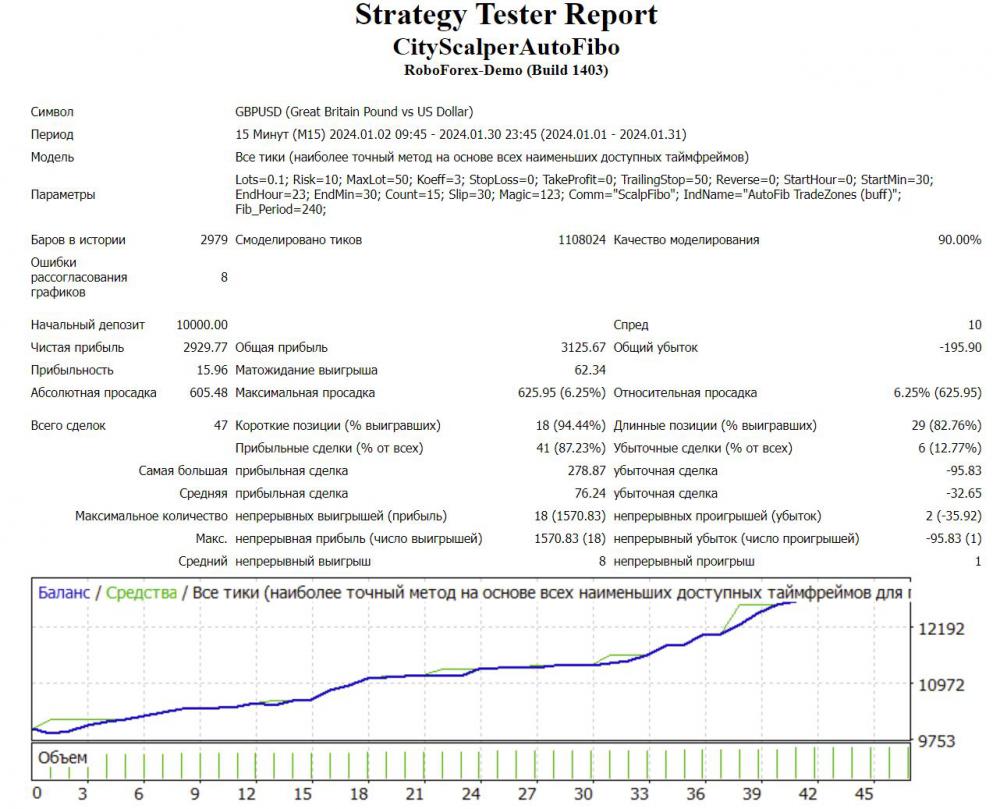
Task: Click the x-axis tick label 9
Action: pyautogui.click(x=195, y=794)
